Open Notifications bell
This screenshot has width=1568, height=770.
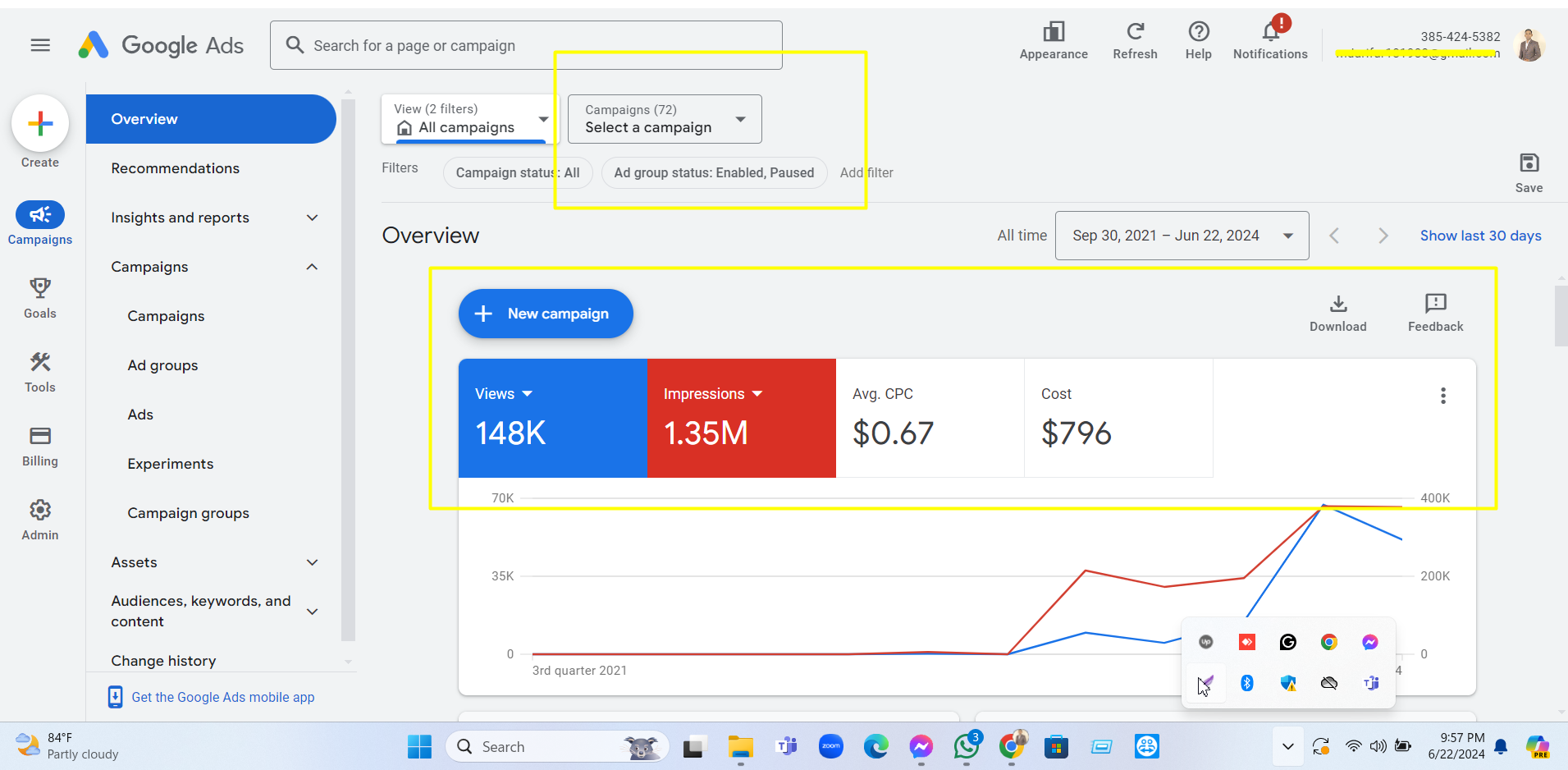[x=1270, y=41]
